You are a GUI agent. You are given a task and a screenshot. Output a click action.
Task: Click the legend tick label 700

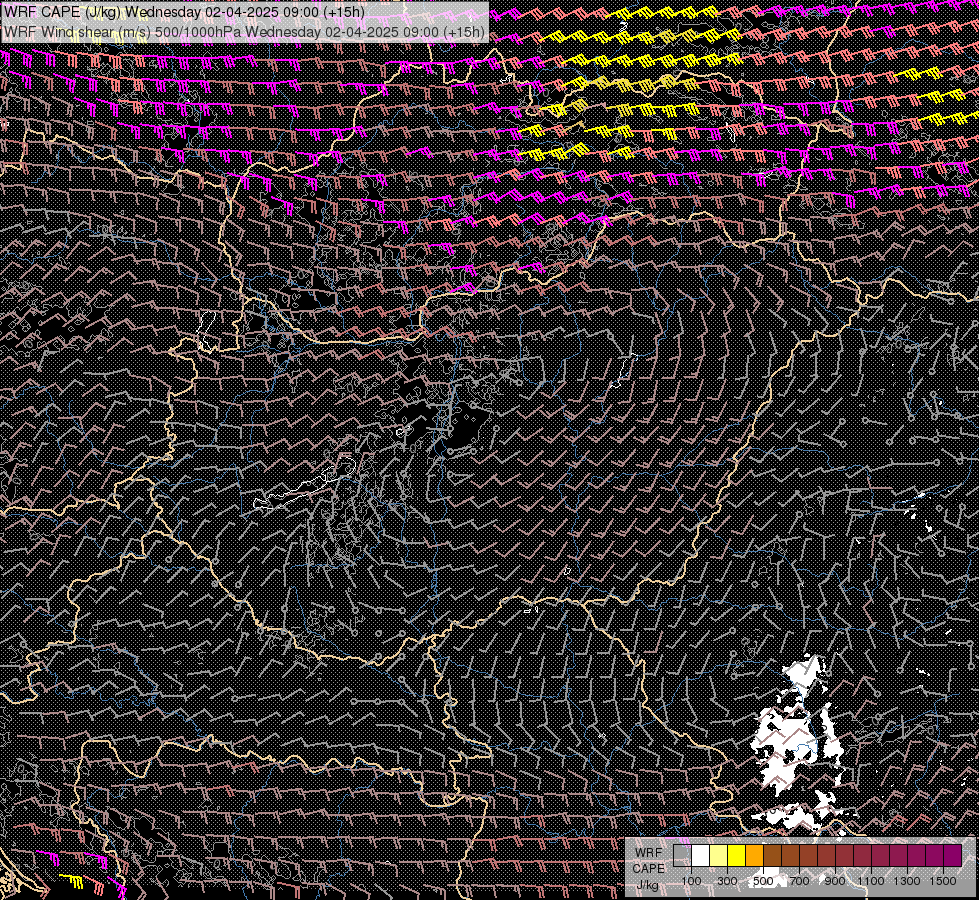tap(799, 881)
